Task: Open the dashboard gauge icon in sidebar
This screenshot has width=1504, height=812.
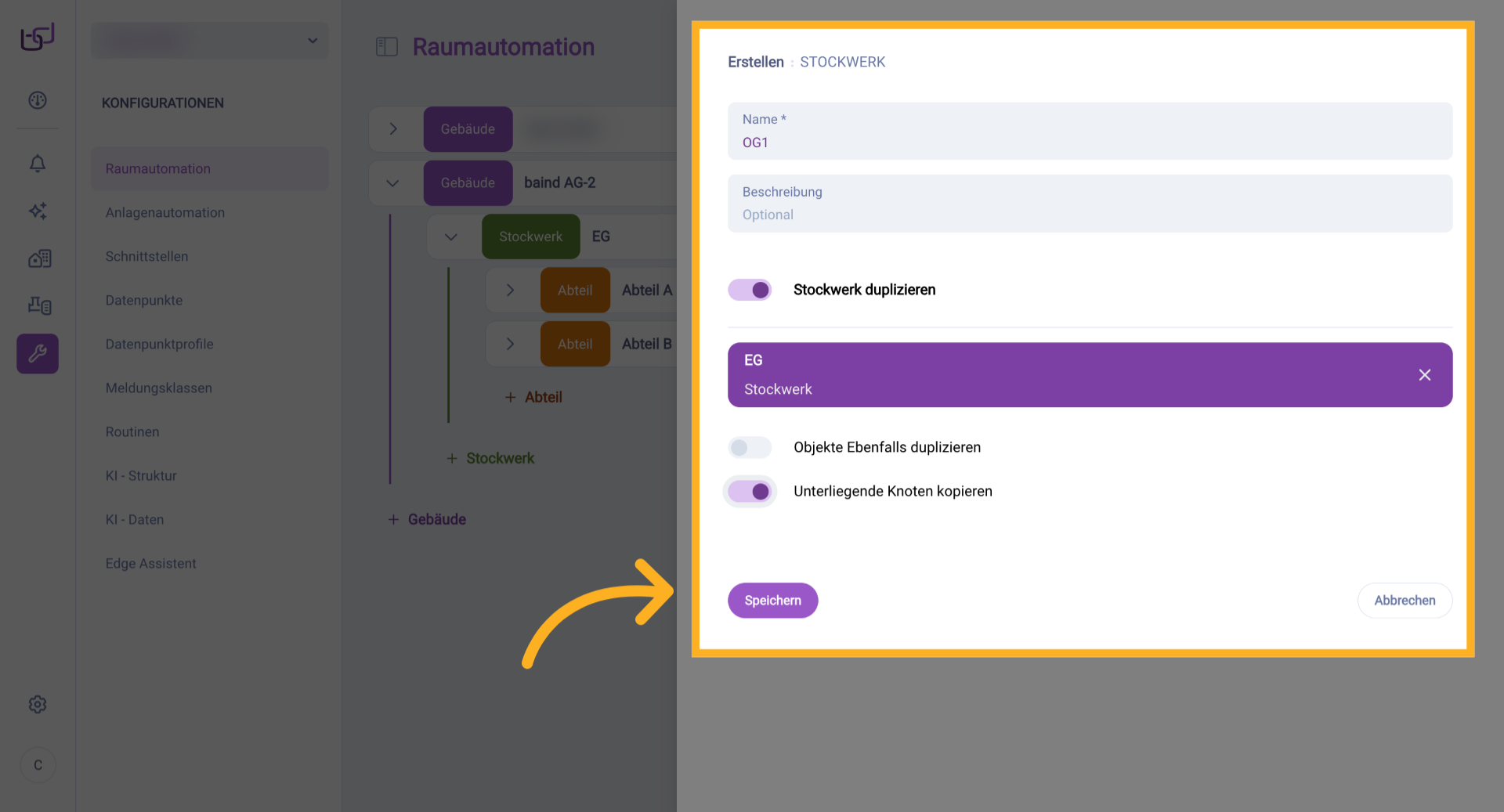Action: click(x=38, y=100)
